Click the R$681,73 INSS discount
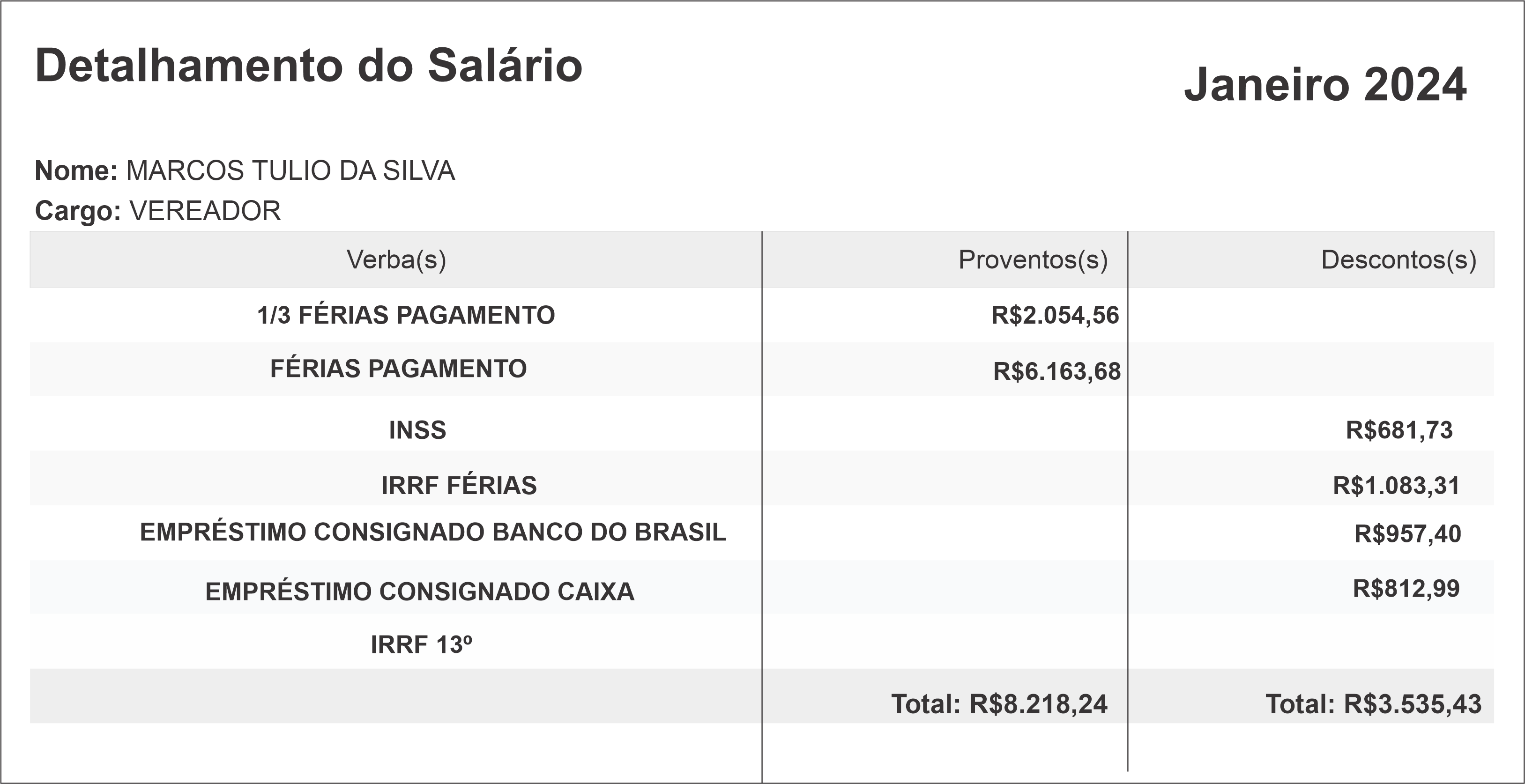1525x784 pixels. click(x=1399, y=430)
